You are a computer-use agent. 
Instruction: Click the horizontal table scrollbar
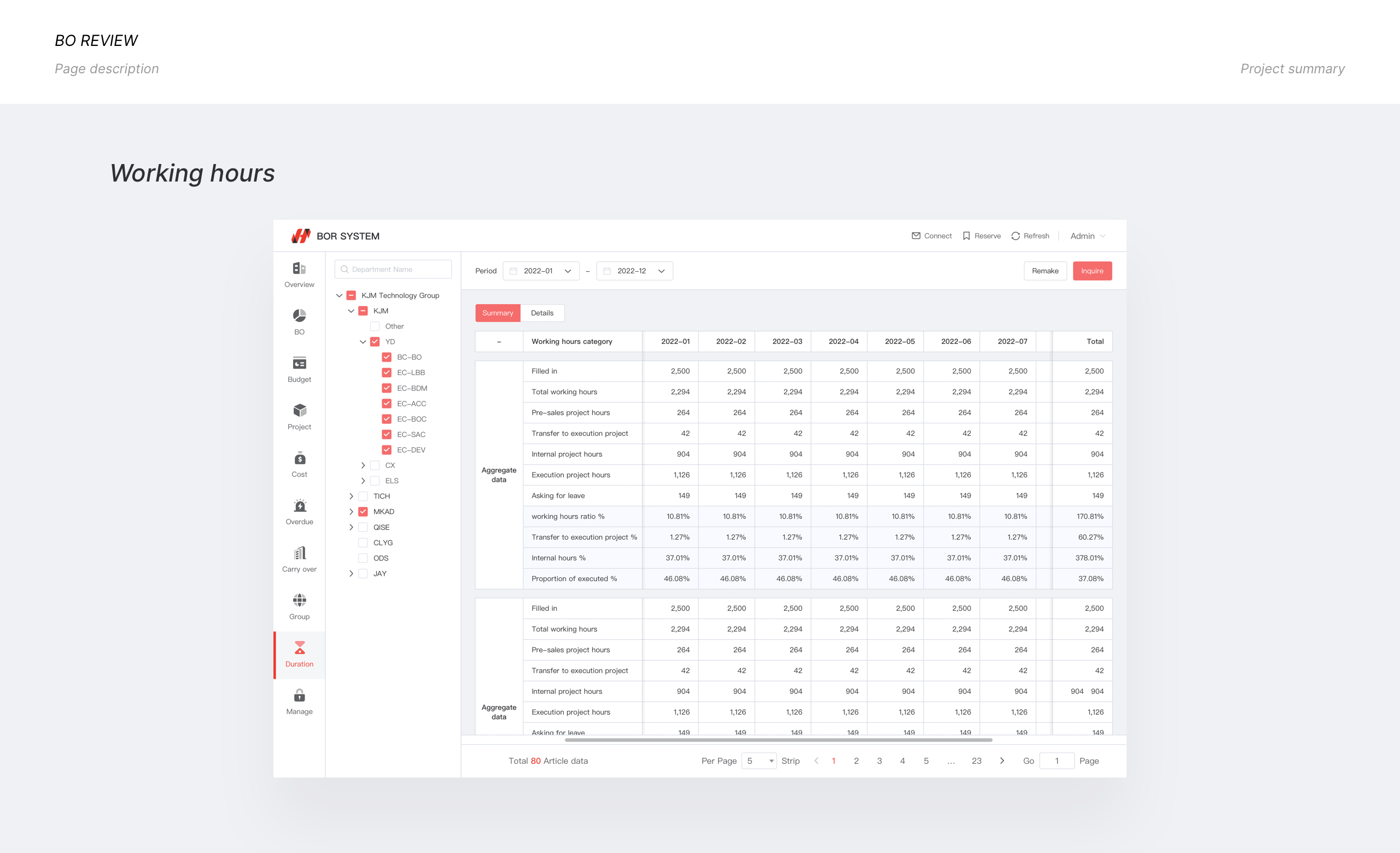point(778,740)
